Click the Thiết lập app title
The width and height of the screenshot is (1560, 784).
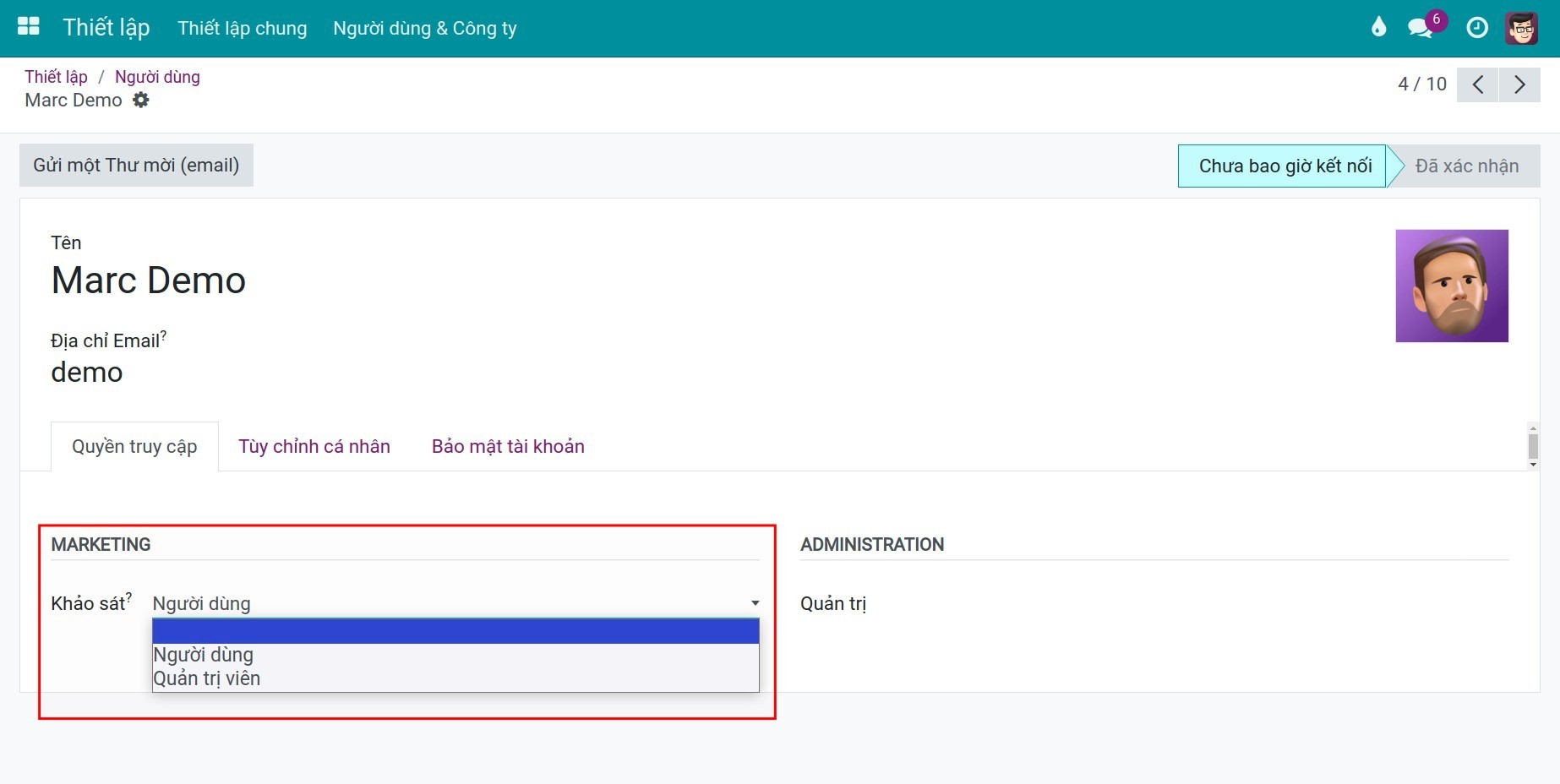pyautogui.click(x=106, y=27)
